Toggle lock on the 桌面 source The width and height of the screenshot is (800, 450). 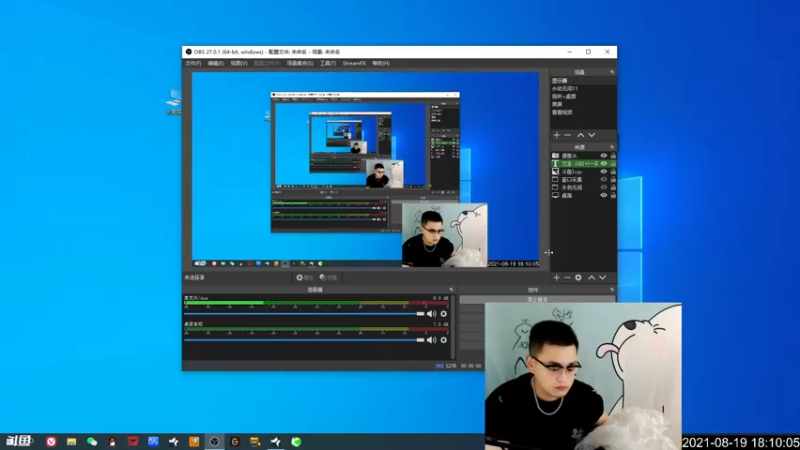[x=613, y=195]
